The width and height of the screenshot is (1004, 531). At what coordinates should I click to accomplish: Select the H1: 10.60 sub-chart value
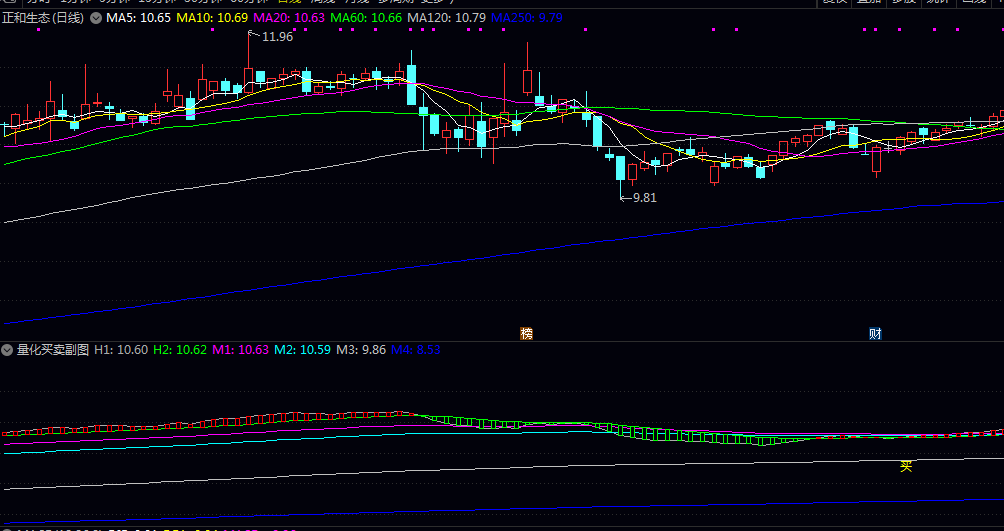coord(121,350)
